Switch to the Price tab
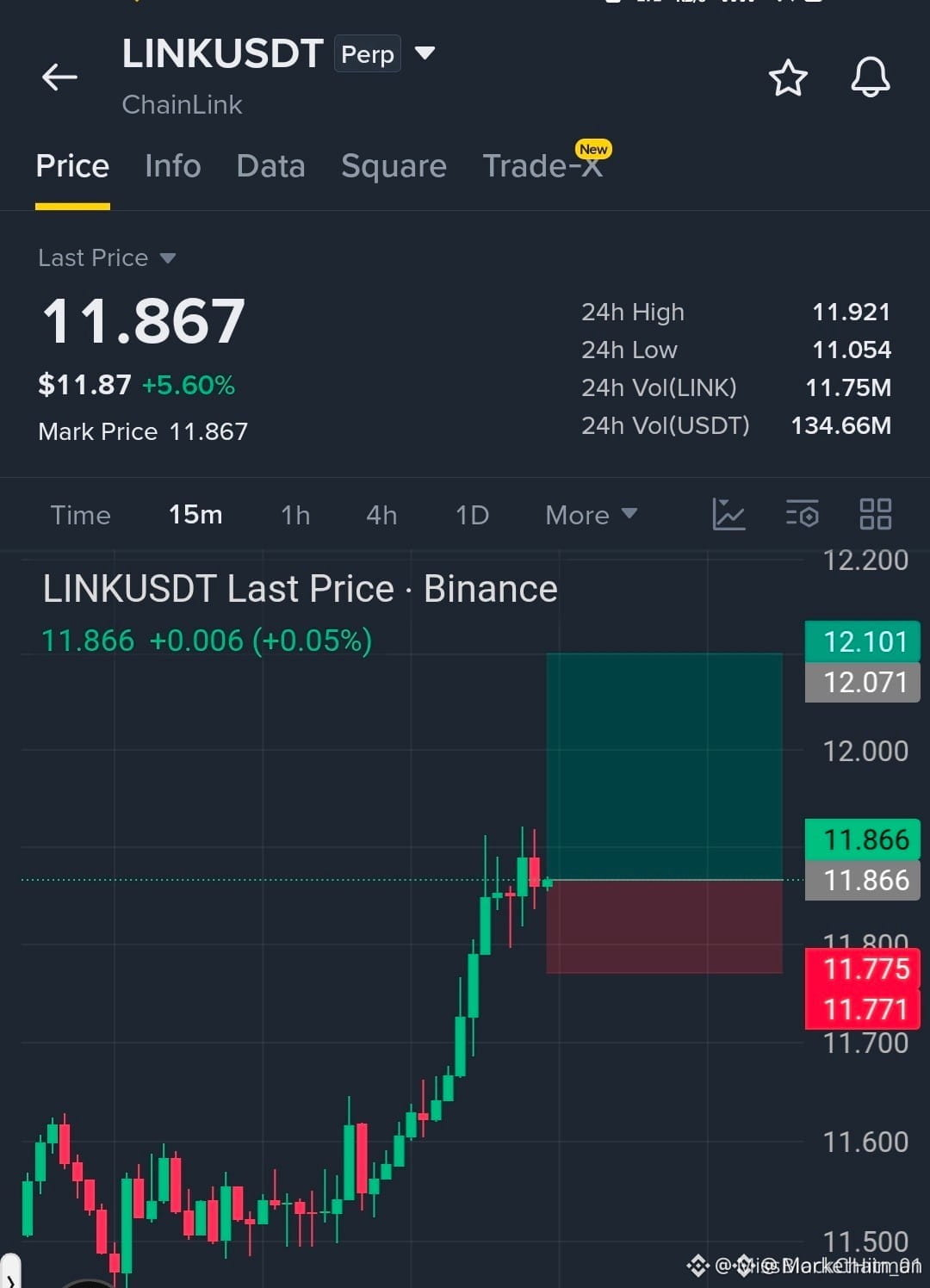This screenshot has width=930, height=1288. tap(72, 165)
